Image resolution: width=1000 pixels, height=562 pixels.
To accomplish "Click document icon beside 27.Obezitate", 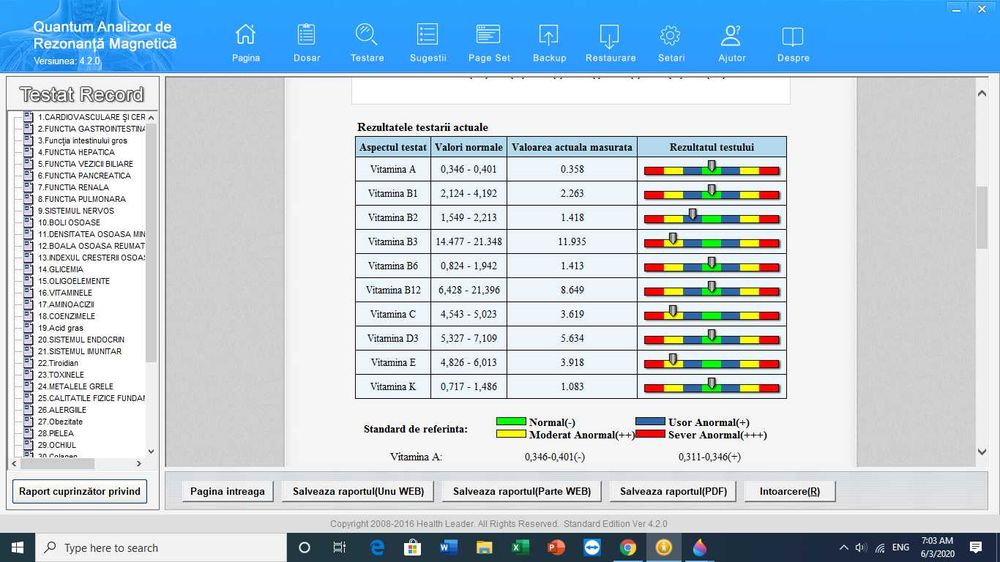I will click(28, 421).
